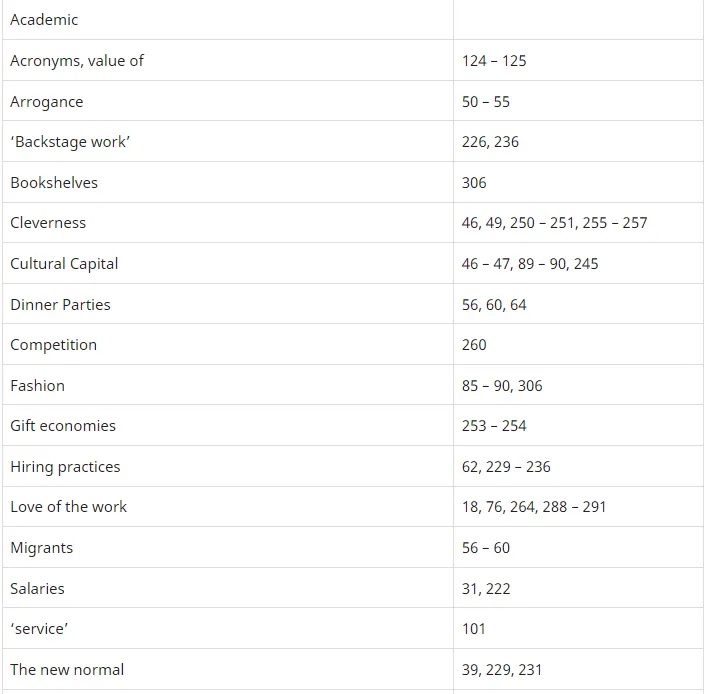The image size is (707, 694).
Task: Click the 'Competition' index entry
Action: tap(54, 345)
